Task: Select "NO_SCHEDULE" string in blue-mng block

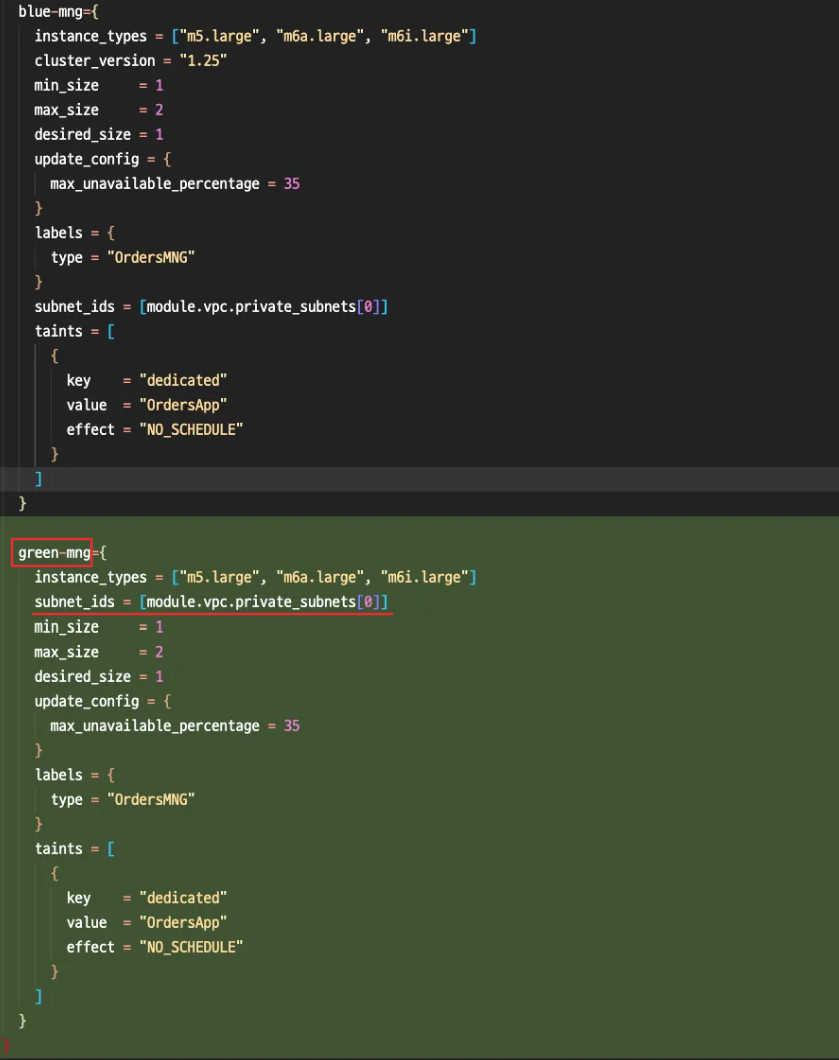Action: pyautogui.click(x=191, y=430)
